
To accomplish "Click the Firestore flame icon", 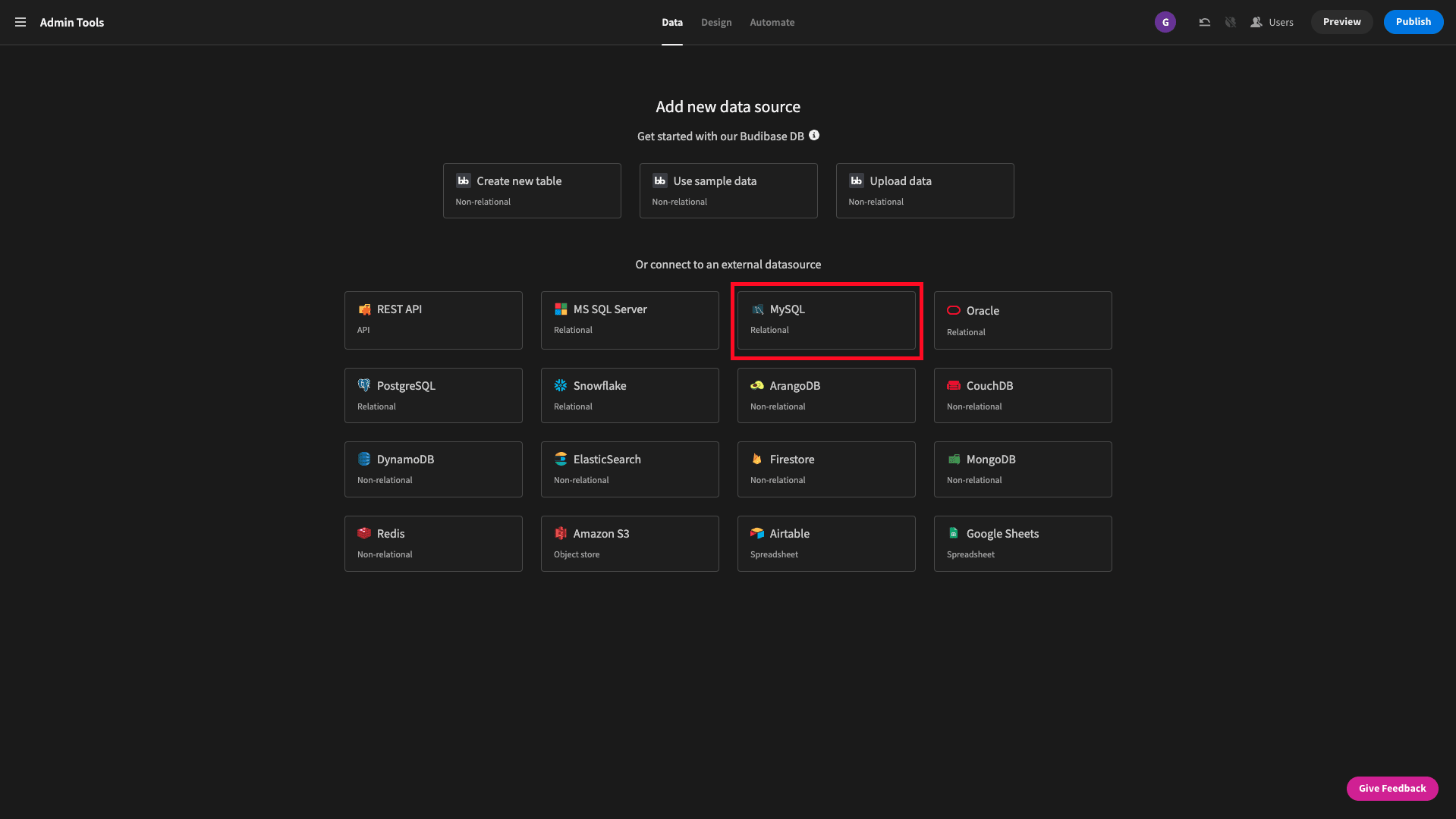I will point(757,459).
